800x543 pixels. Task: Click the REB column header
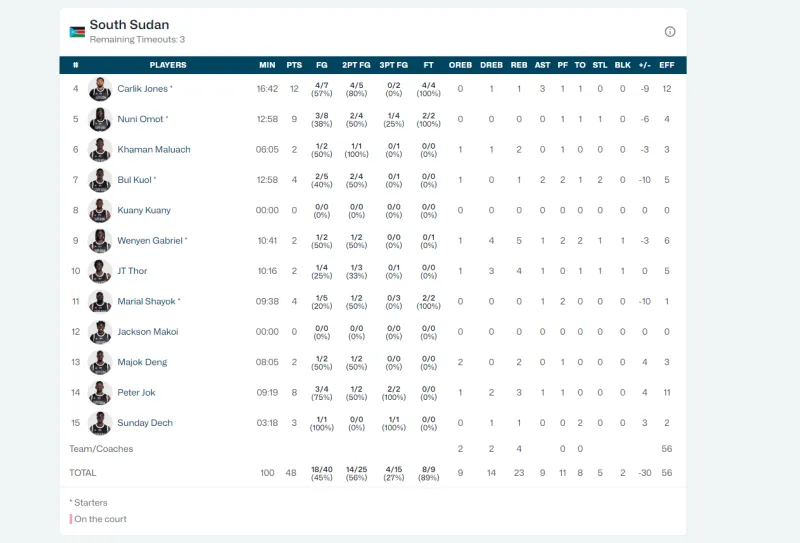(x=519, y=65)
